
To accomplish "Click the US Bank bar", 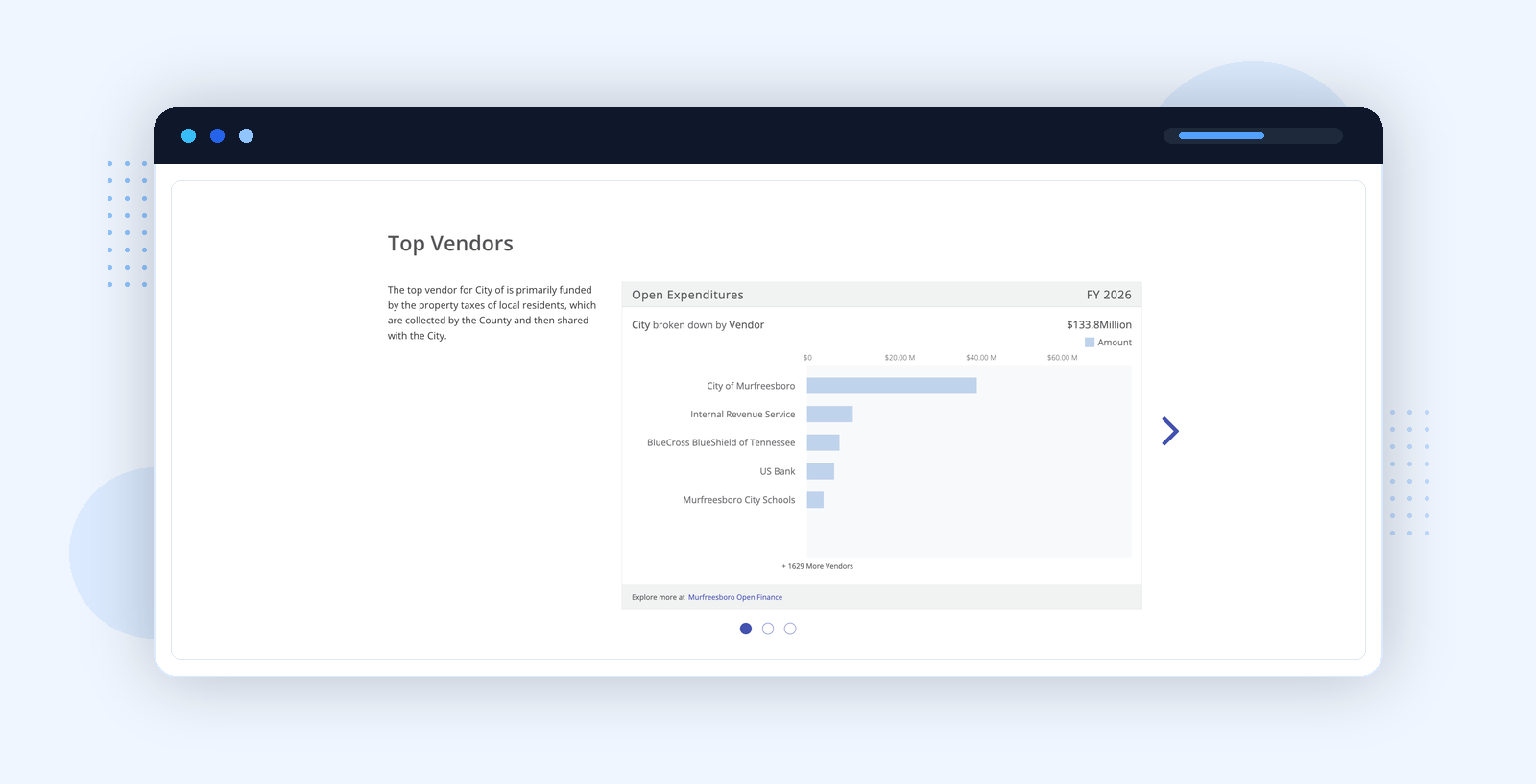I will coord(821,471).
